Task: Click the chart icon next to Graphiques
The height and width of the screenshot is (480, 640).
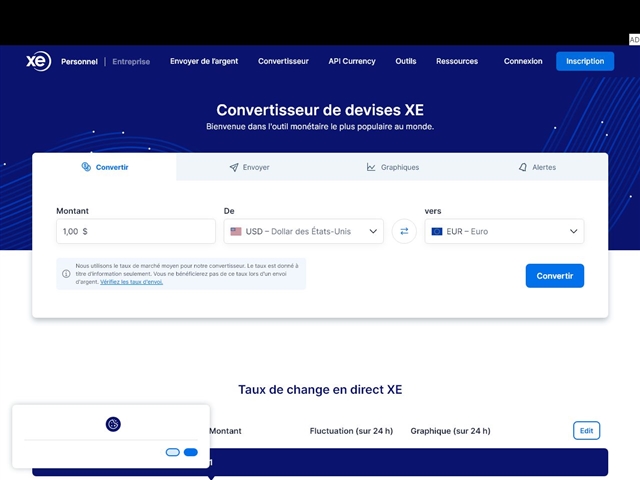Action: [x=371, y=167]
